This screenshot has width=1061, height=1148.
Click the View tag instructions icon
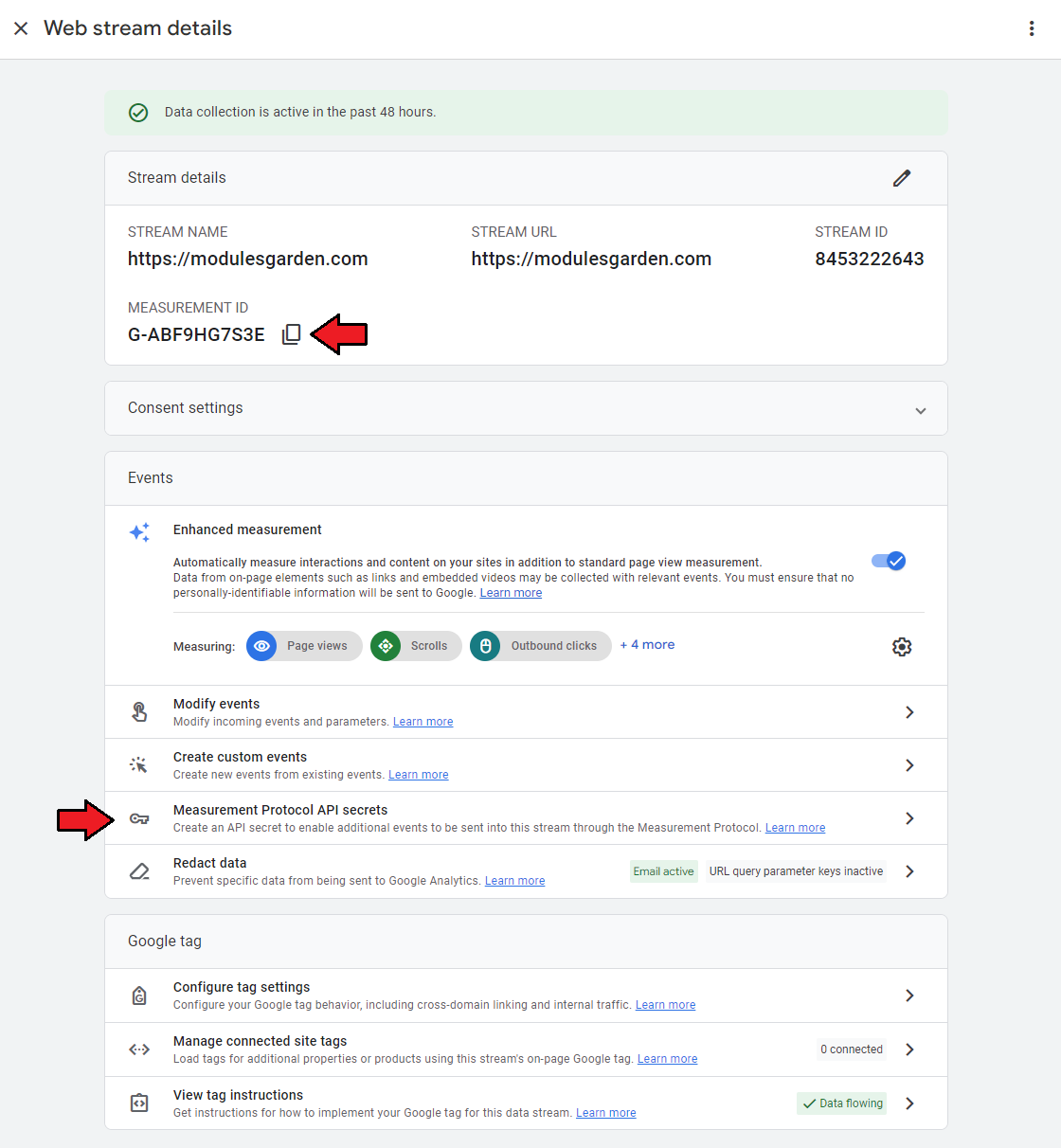(x=139, y=1103)
